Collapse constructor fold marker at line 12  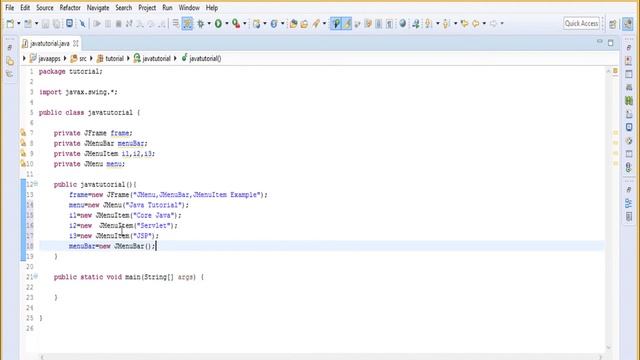pyautogui.click(x=36, y=184)
